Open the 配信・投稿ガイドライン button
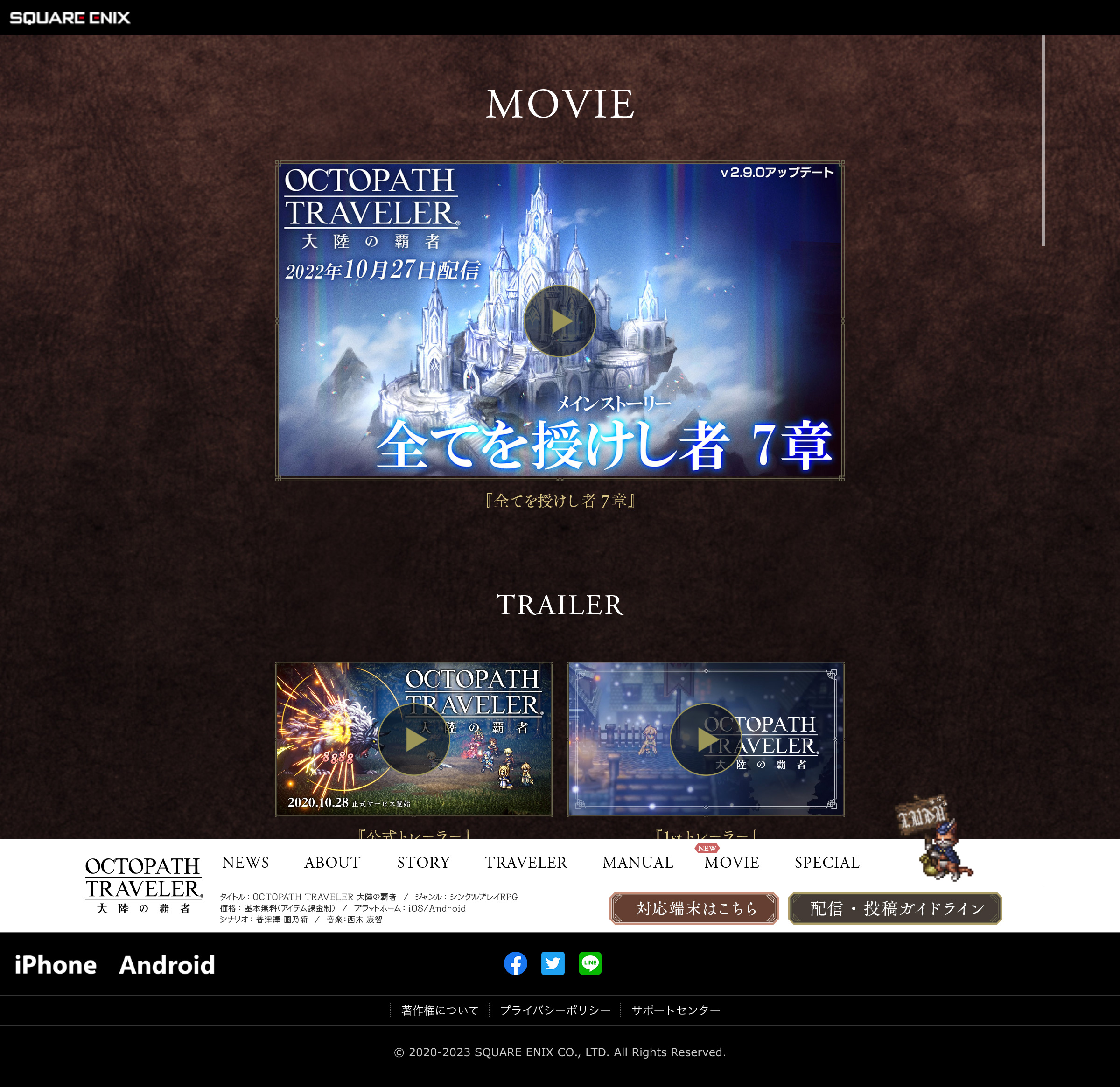The image size is (1120, 1087). [895, 908]
